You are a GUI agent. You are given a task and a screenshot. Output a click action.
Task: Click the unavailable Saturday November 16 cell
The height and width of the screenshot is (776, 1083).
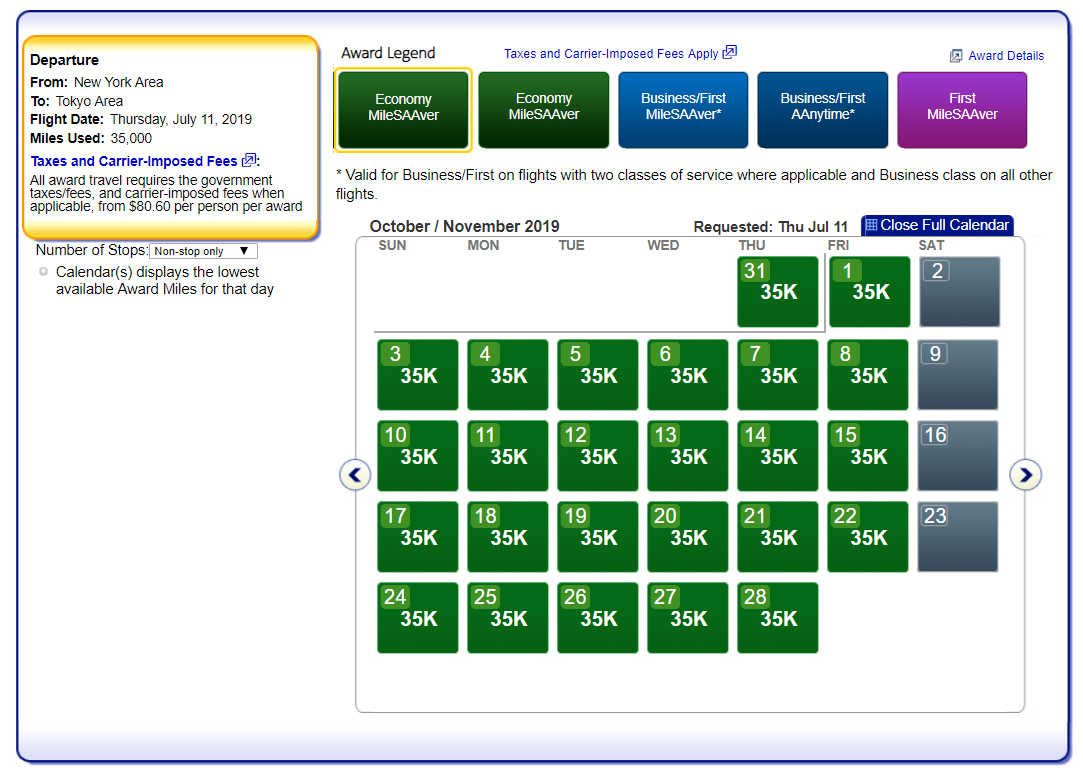(x=958, y=456)
